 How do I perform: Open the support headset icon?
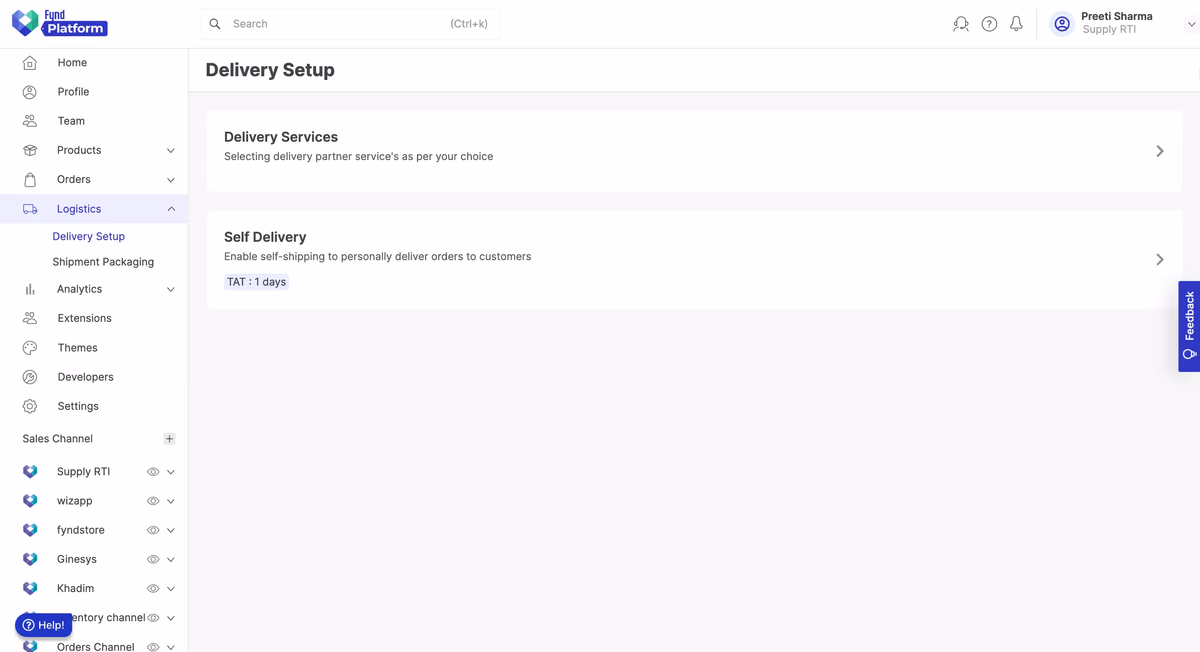(961, 24)
